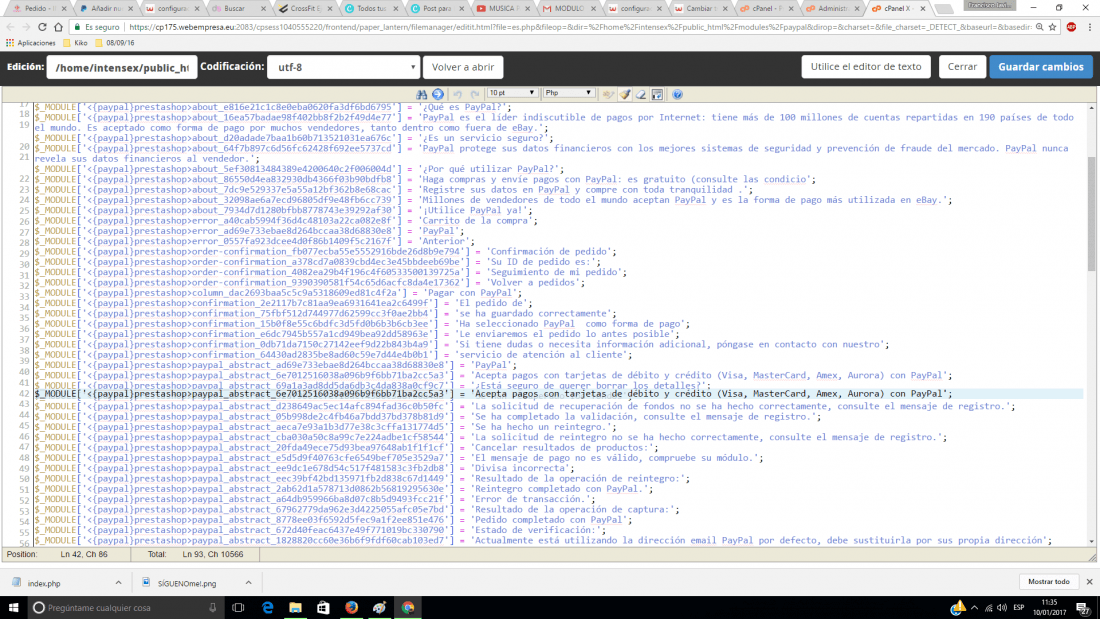
Task: Click the Cortana search box
Action: tap(125, 608)
